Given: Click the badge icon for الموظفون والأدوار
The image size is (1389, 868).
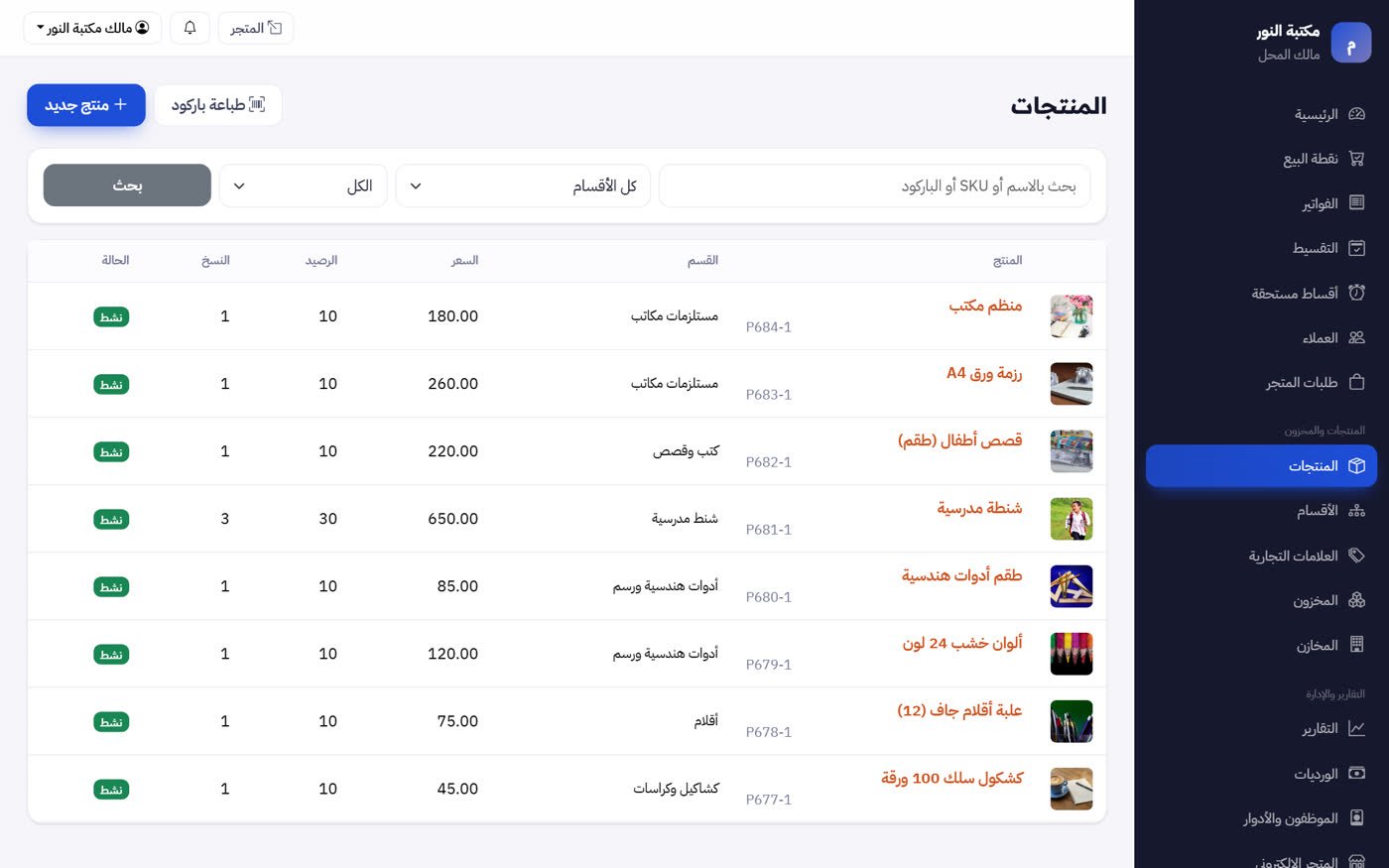Looking at the screenshot, I should pyautogui.click(x=1356, y=817).
